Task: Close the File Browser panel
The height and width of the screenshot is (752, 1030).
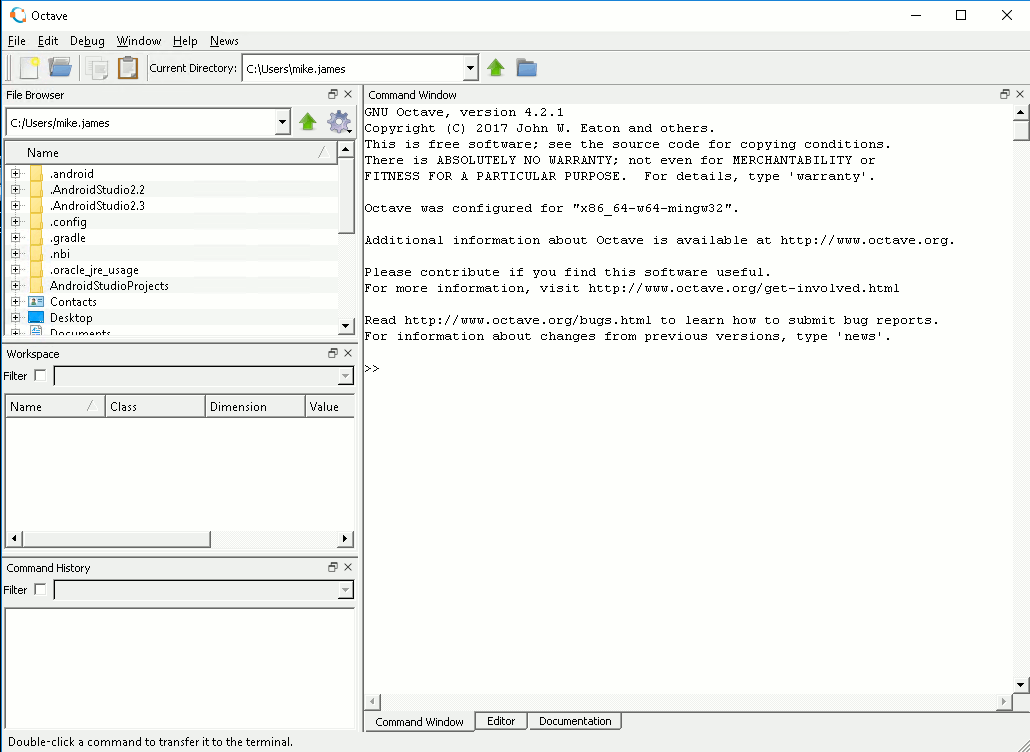Action: tap(348, 95)
